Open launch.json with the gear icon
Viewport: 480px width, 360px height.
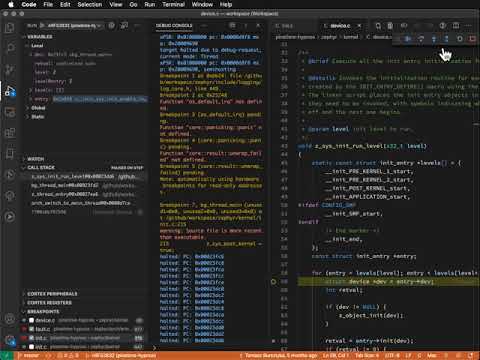click(x=112, y=25)
